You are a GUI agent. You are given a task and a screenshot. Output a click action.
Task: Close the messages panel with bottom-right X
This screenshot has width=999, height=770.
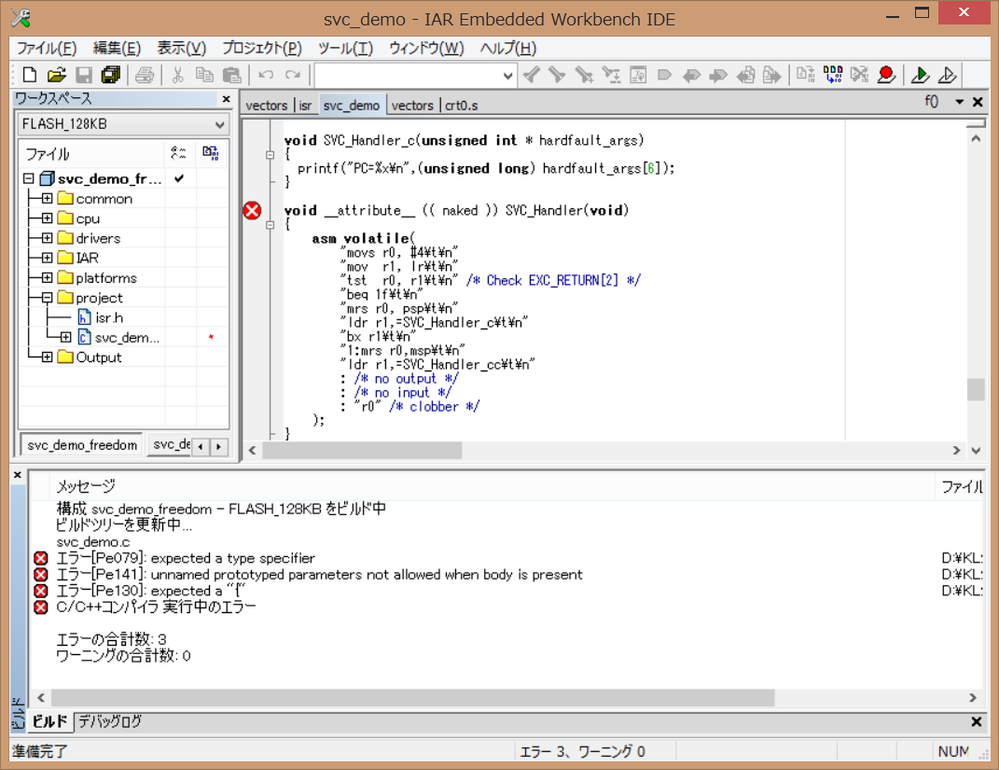click(976, 722)
